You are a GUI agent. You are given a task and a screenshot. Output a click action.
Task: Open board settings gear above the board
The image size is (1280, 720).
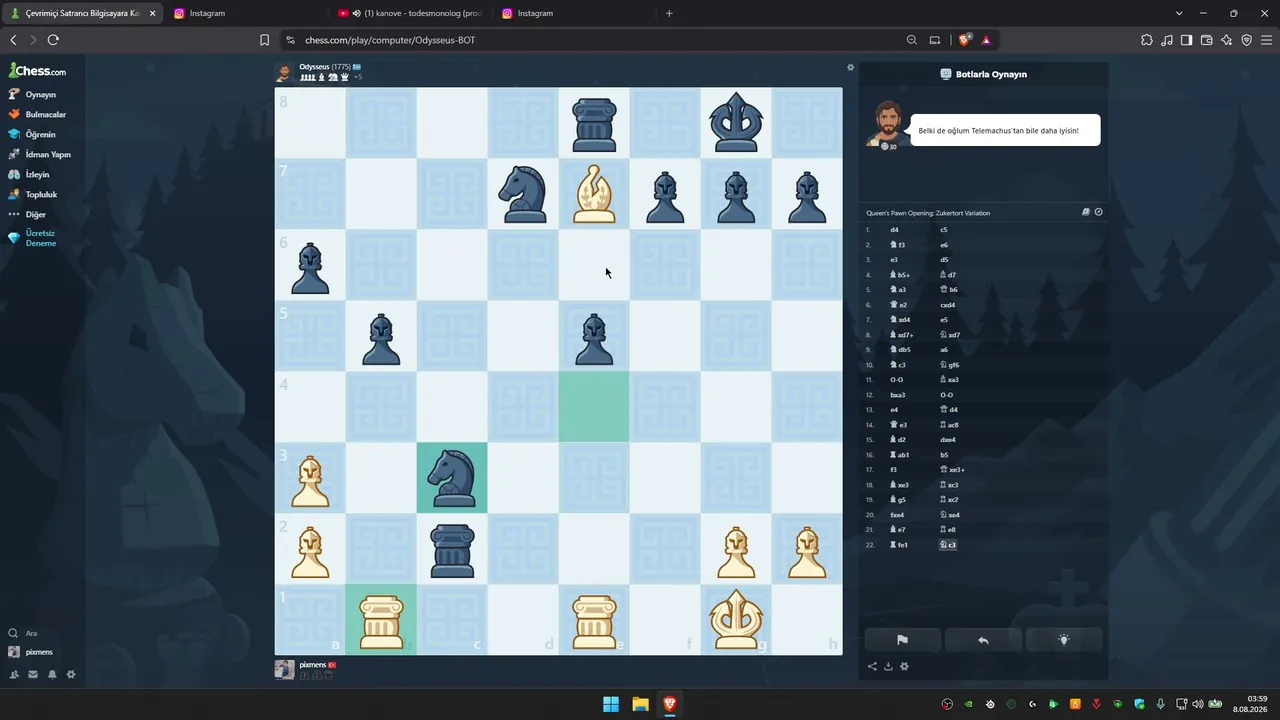pos(851,68)
